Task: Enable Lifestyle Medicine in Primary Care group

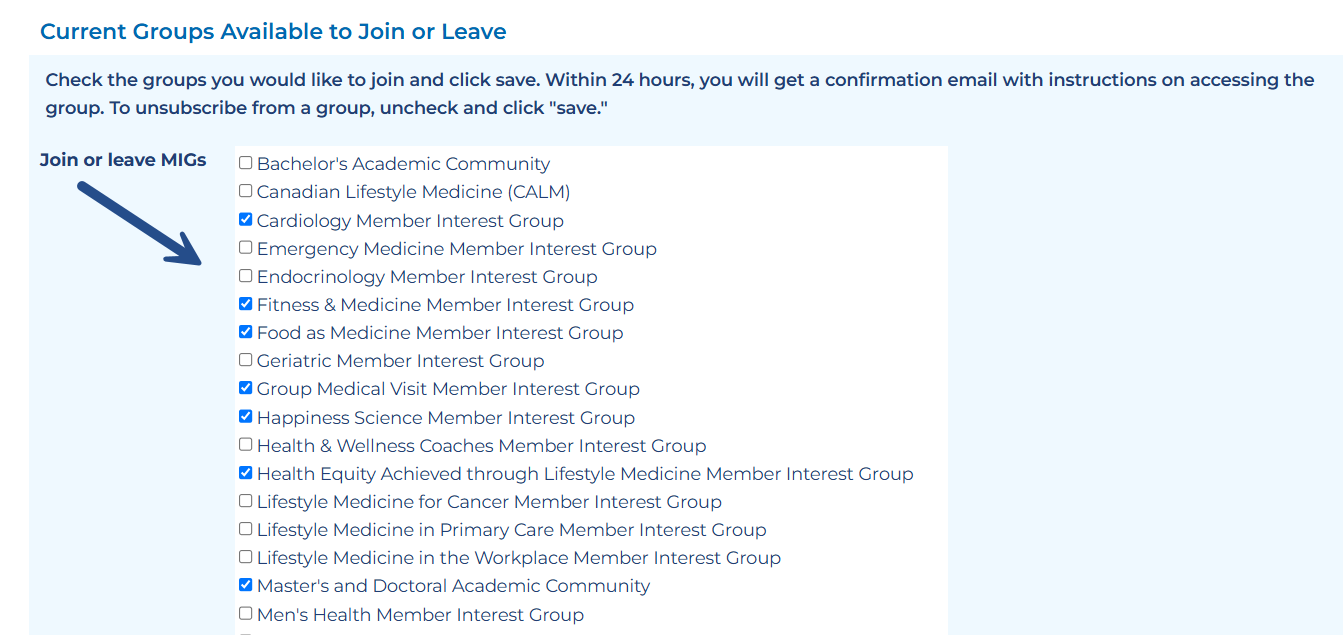Action: (x=246, y=529)
